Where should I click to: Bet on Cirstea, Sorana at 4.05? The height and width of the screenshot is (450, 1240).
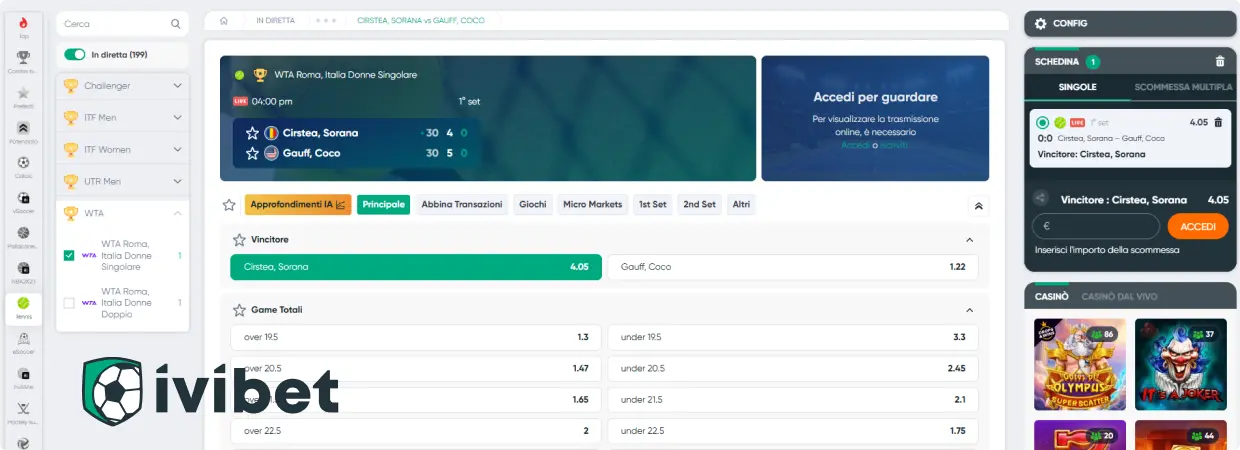coord(416,267)
